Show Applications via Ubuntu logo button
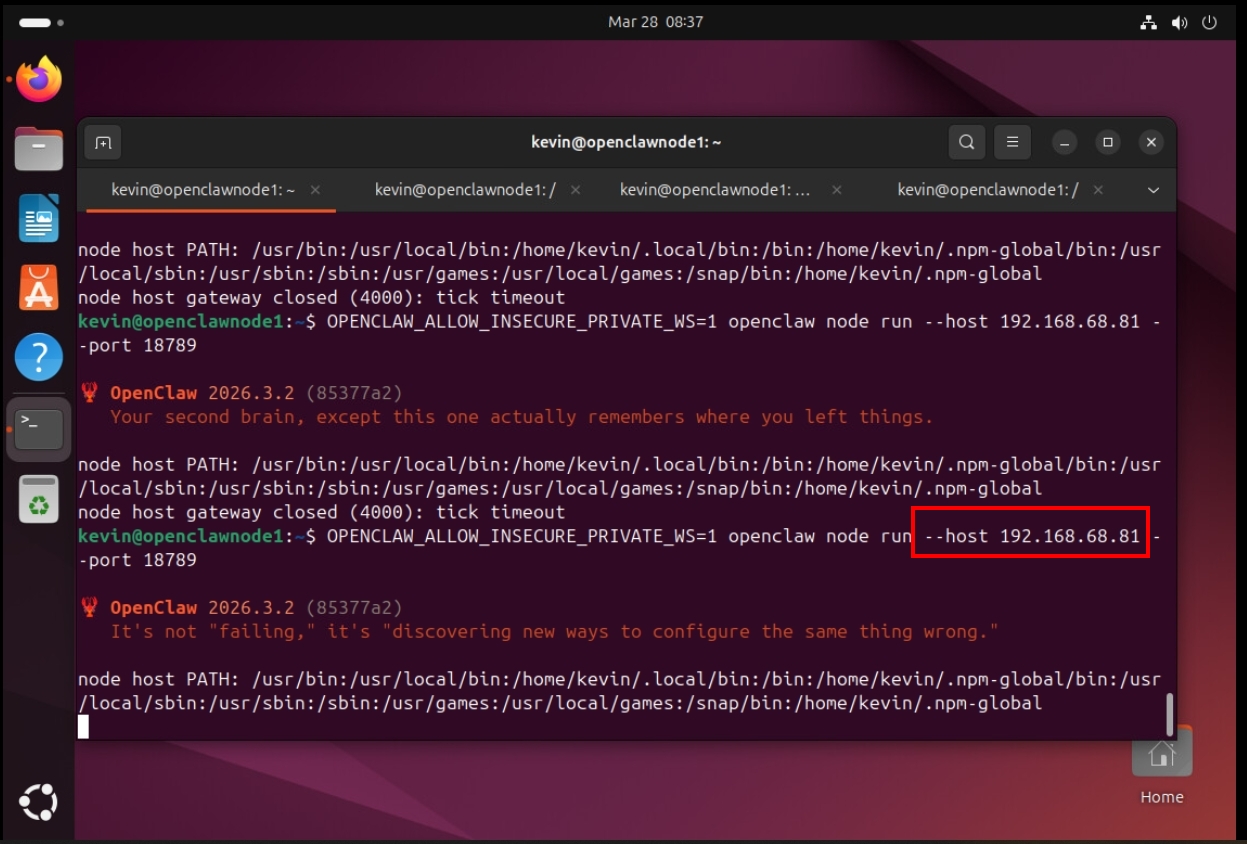Screen dimensions: 1247x844 click(x=39, y=802)
